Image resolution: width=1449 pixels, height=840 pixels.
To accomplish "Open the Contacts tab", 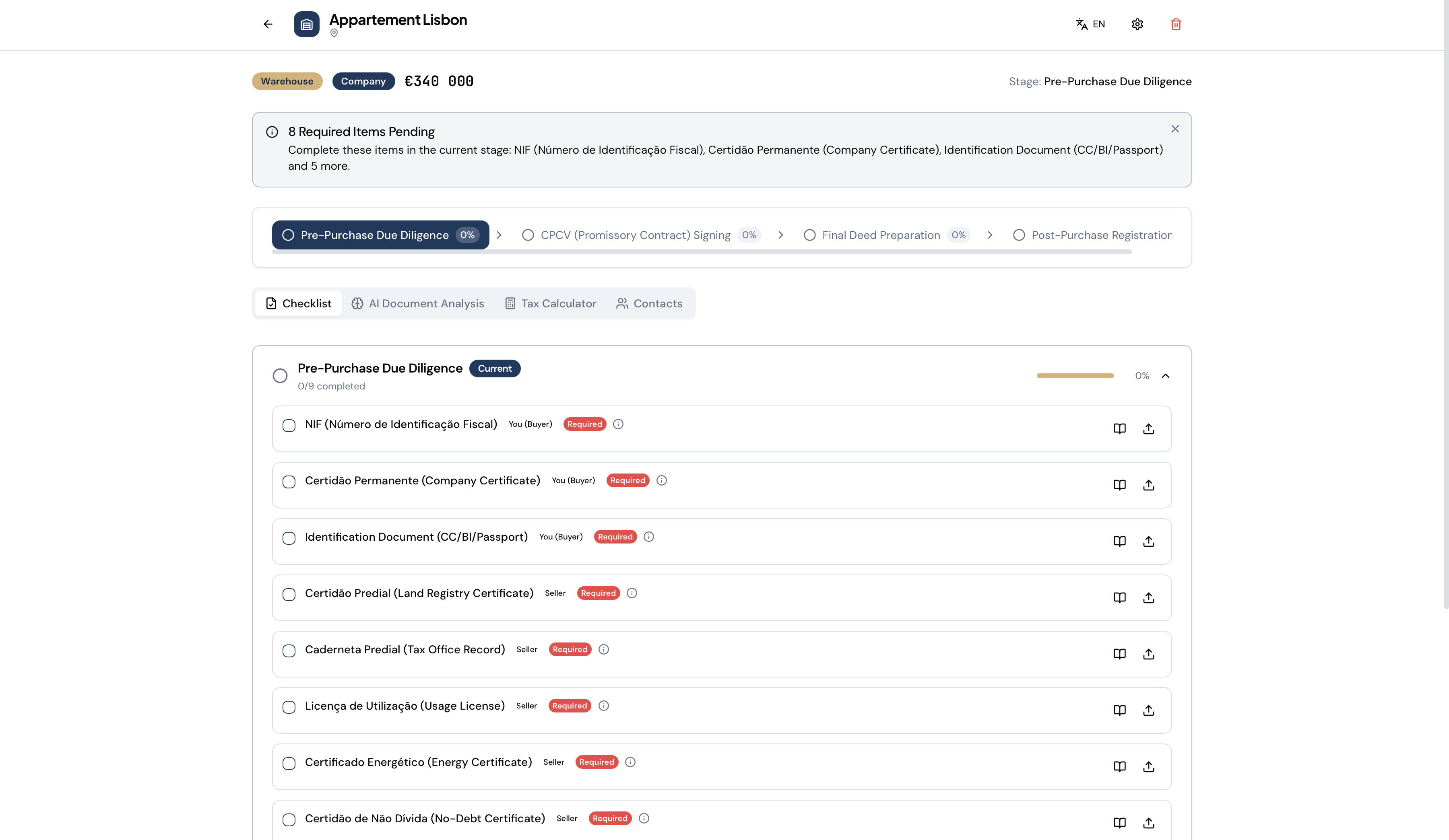I will pos(649,303).
